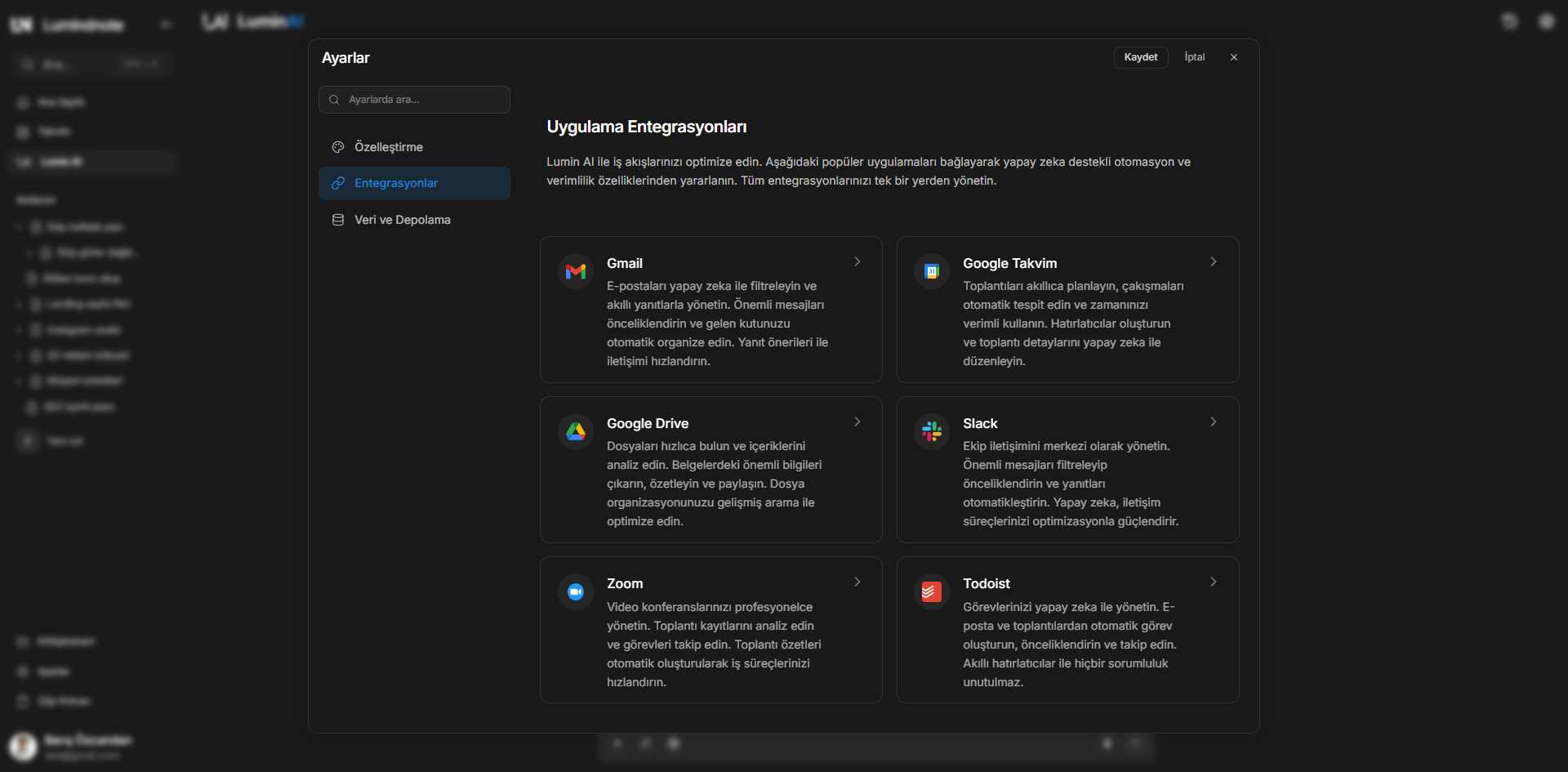Click the 'Video konferanslarınızı profesyonelce' description
1568x772 pixels.
[x=715, y=645]
